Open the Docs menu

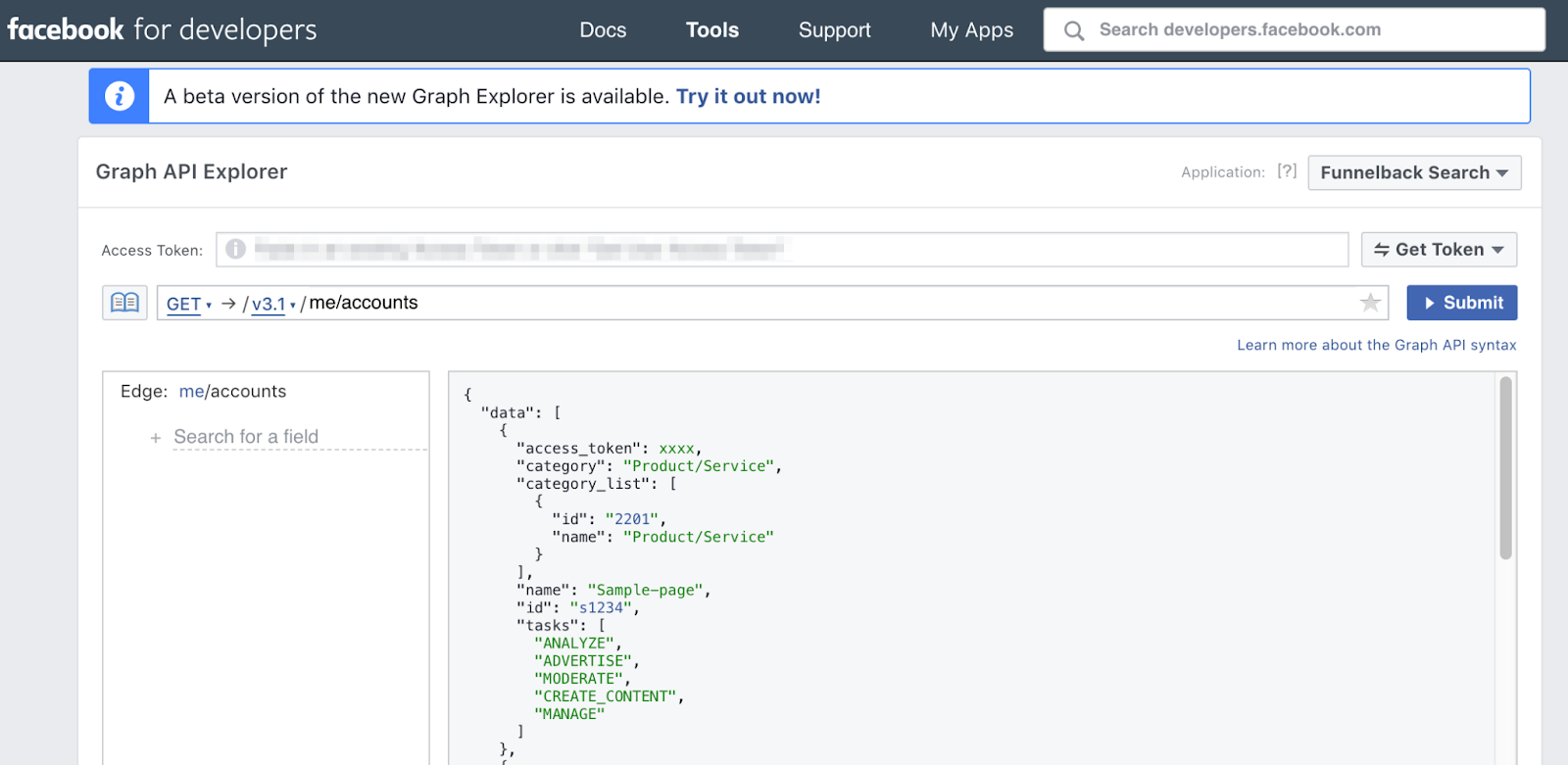603,30
